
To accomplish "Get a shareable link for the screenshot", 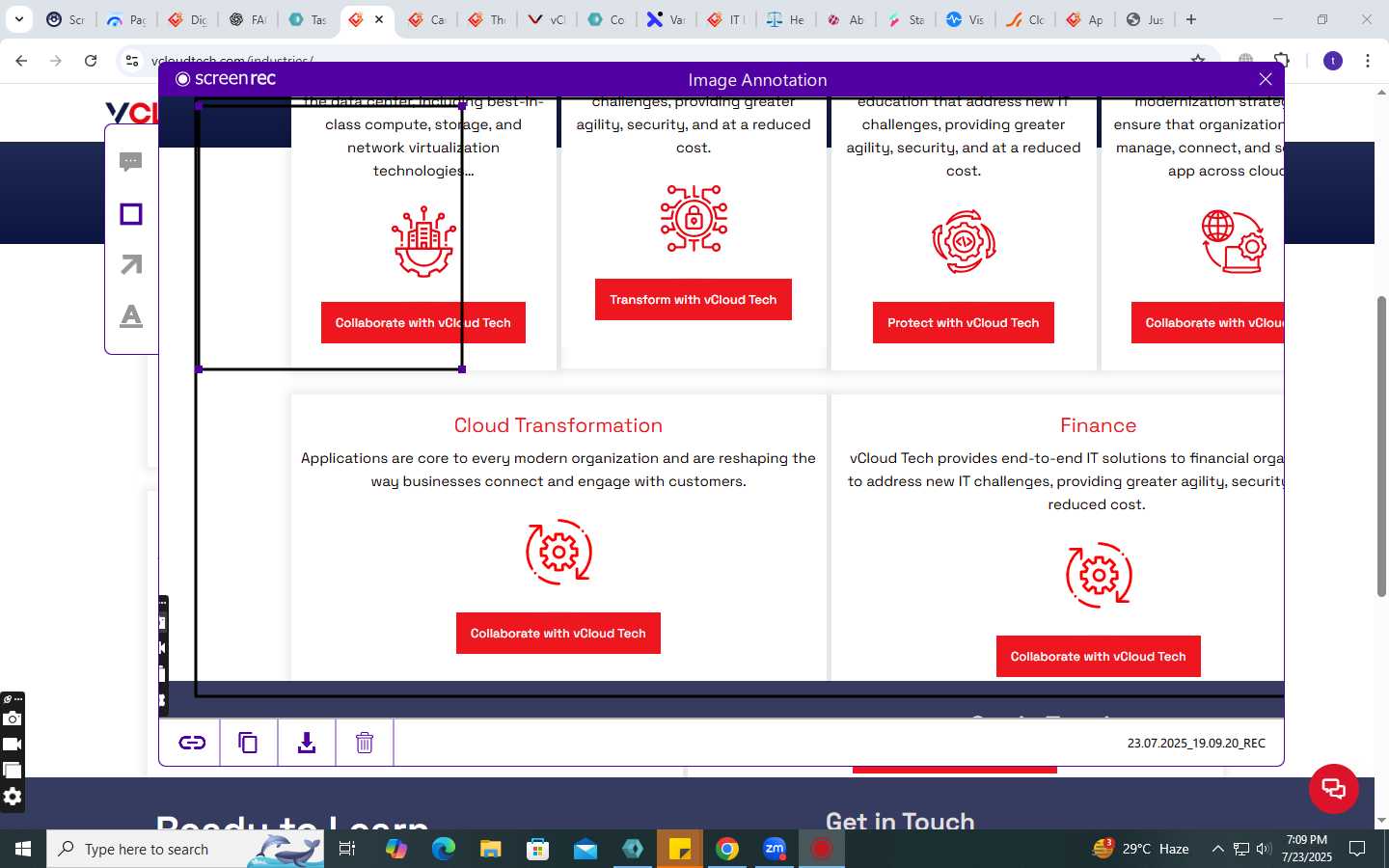I will coord(192,743).
